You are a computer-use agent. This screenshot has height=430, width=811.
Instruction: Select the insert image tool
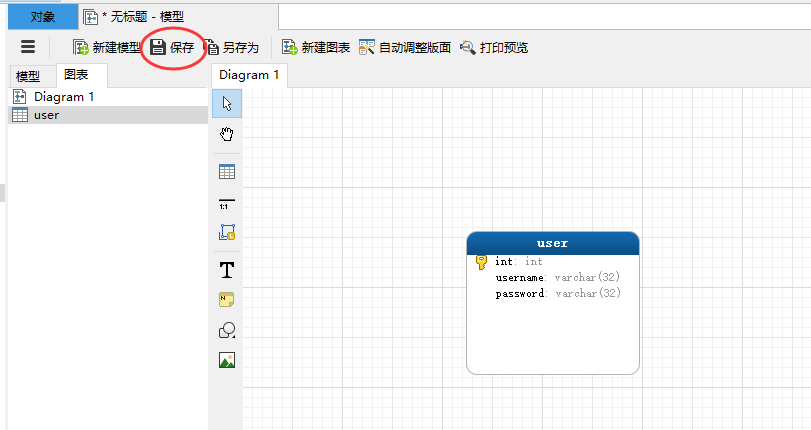click(x=227, y=360)
